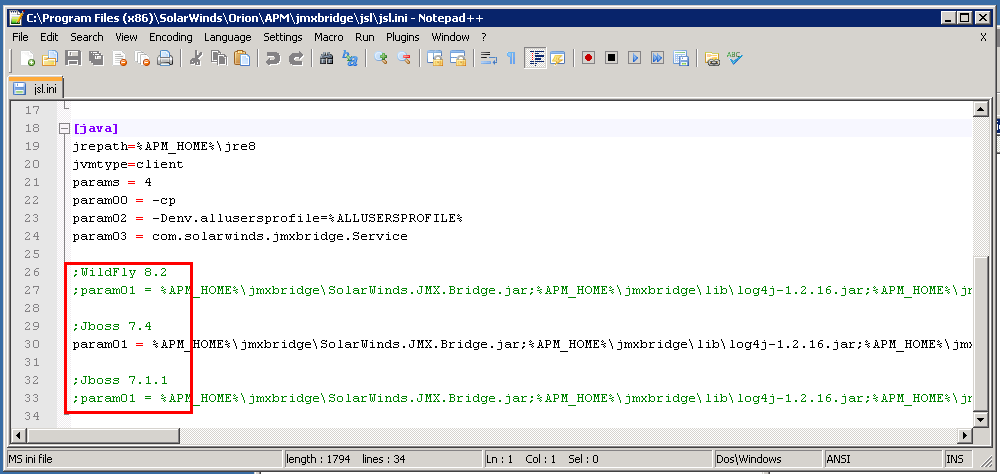Zoom out with the magnifier minus icon
1000x474 pixels.
coord(404,59)
